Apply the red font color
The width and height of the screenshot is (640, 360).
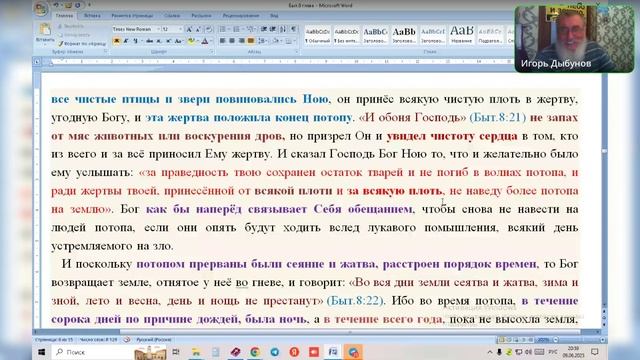pos(205,41)
